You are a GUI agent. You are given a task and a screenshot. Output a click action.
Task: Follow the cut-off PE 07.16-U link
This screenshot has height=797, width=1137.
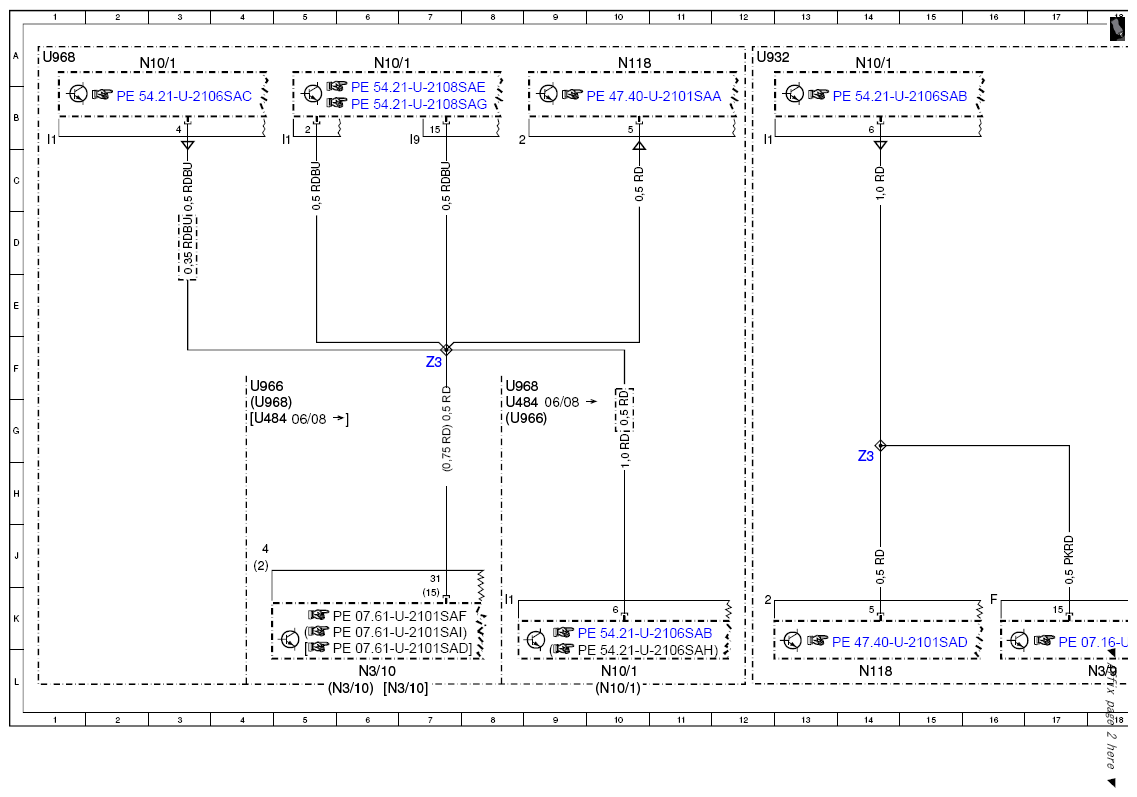click(x=1093, y=642)
